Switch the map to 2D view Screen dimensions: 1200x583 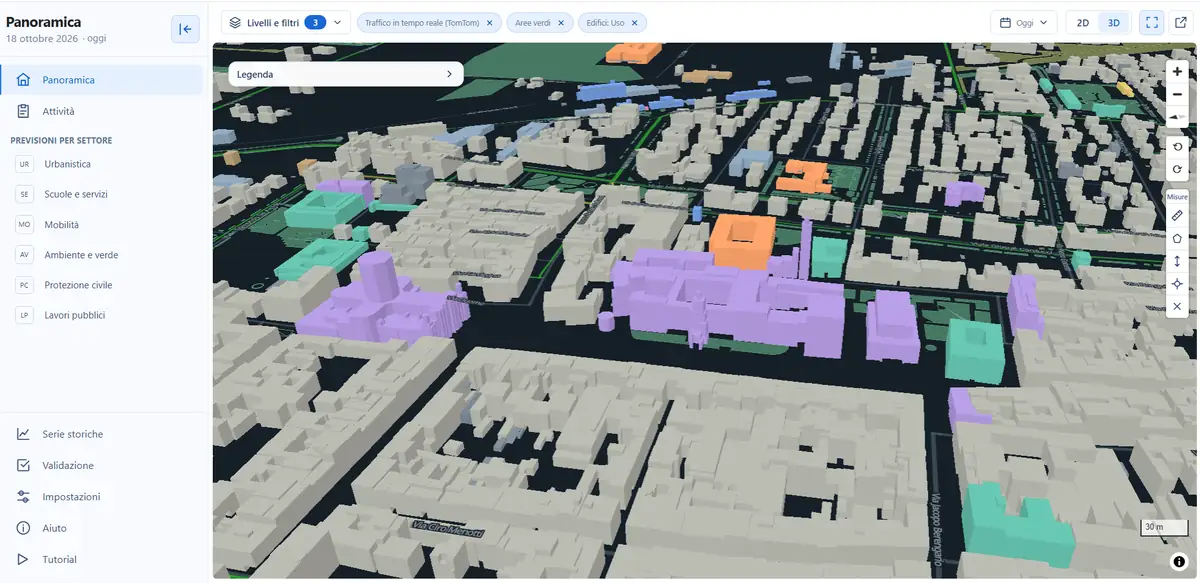[x=1082, y=23]
